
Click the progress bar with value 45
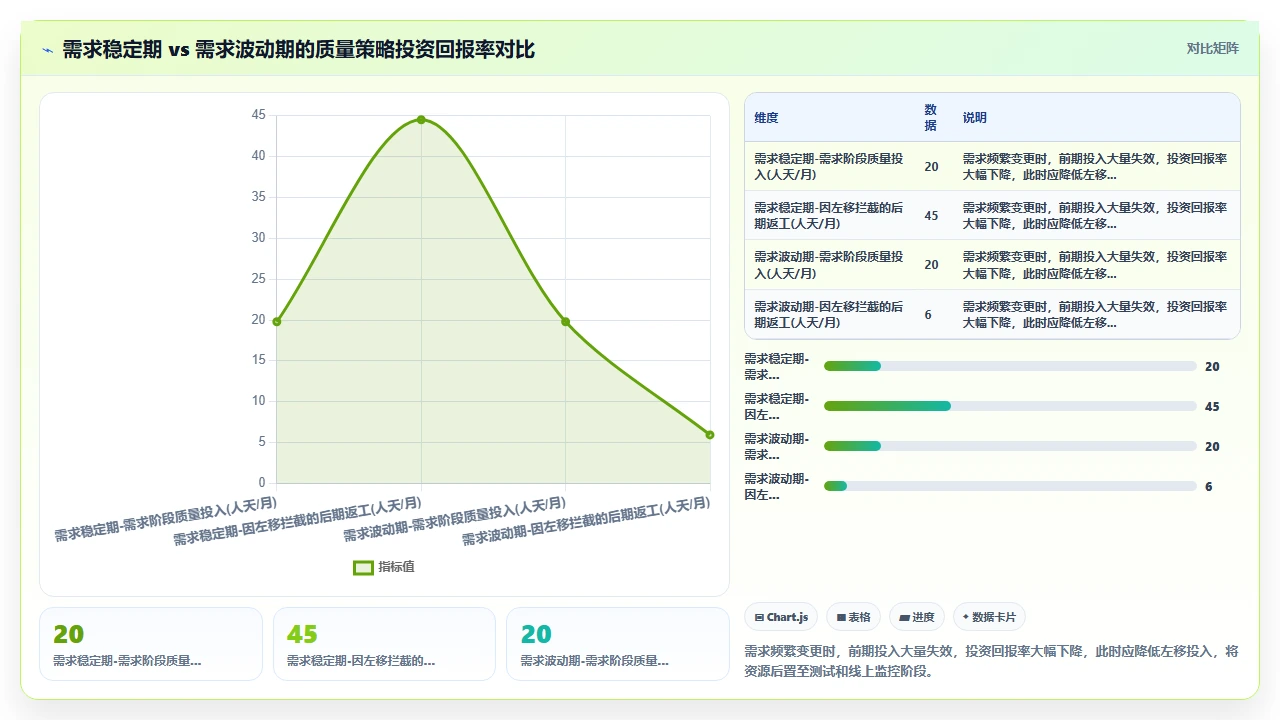[1010, 406]
